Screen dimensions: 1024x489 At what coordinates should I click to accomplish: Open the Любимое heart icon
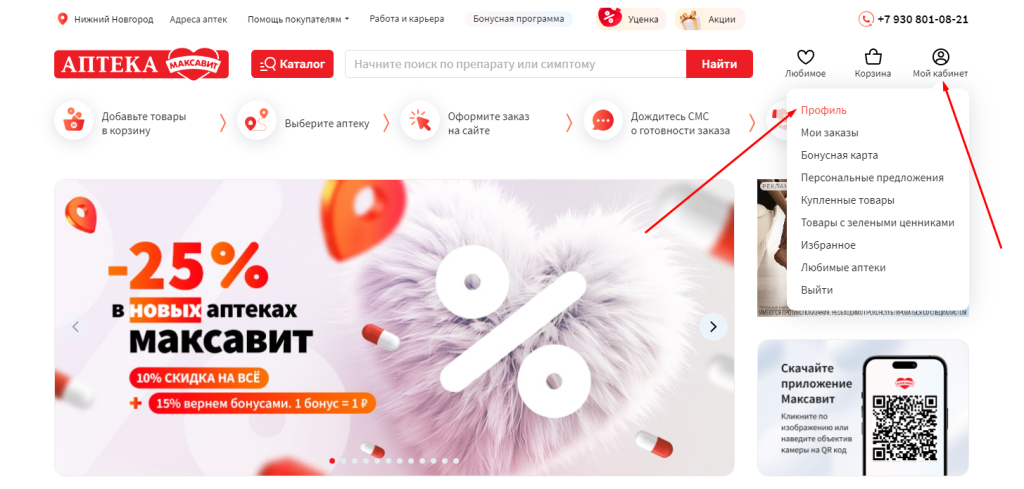(805, 57)
